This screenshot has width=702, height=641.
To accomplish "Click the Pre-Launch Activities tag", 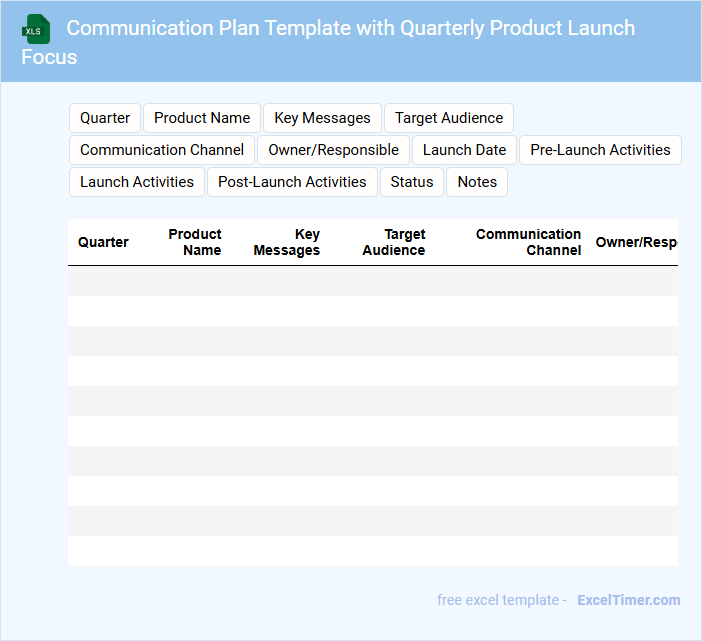I will [x=600, y=150].
